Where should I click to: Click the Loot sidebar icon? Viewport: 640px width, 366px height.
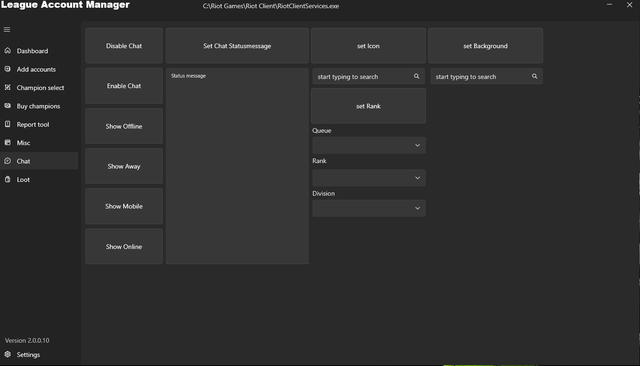click(x=7, y=179)
